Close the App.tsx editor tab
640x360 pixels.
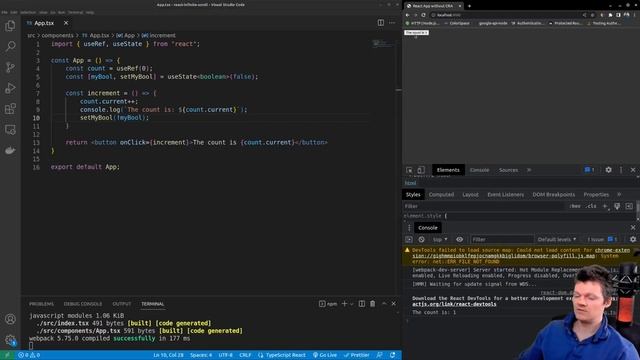tap(66, 23)
